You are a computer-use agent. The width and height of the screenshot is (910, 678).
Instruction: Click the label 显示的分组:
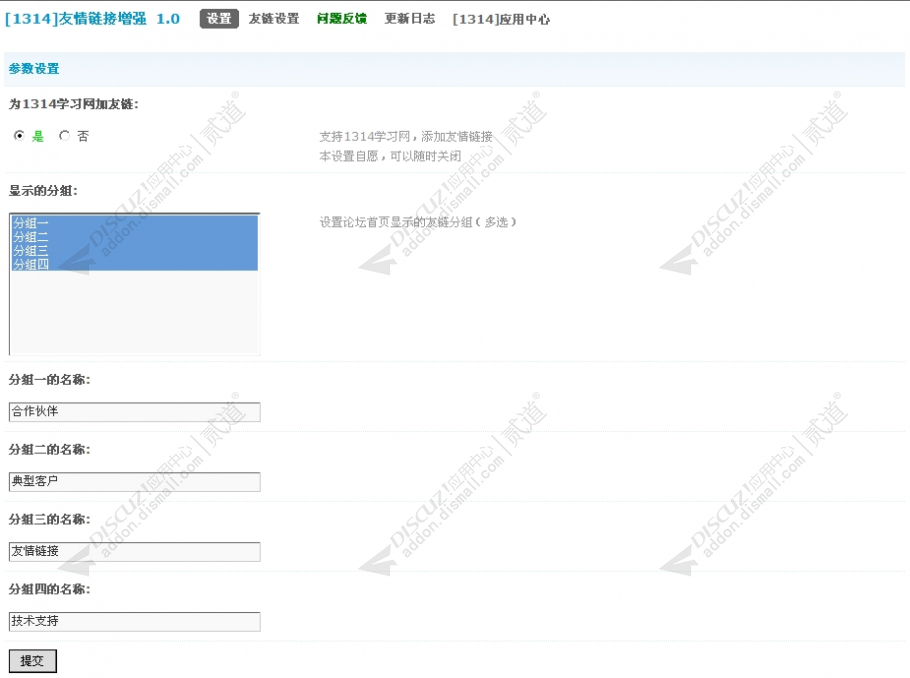(x=43, y=190)
